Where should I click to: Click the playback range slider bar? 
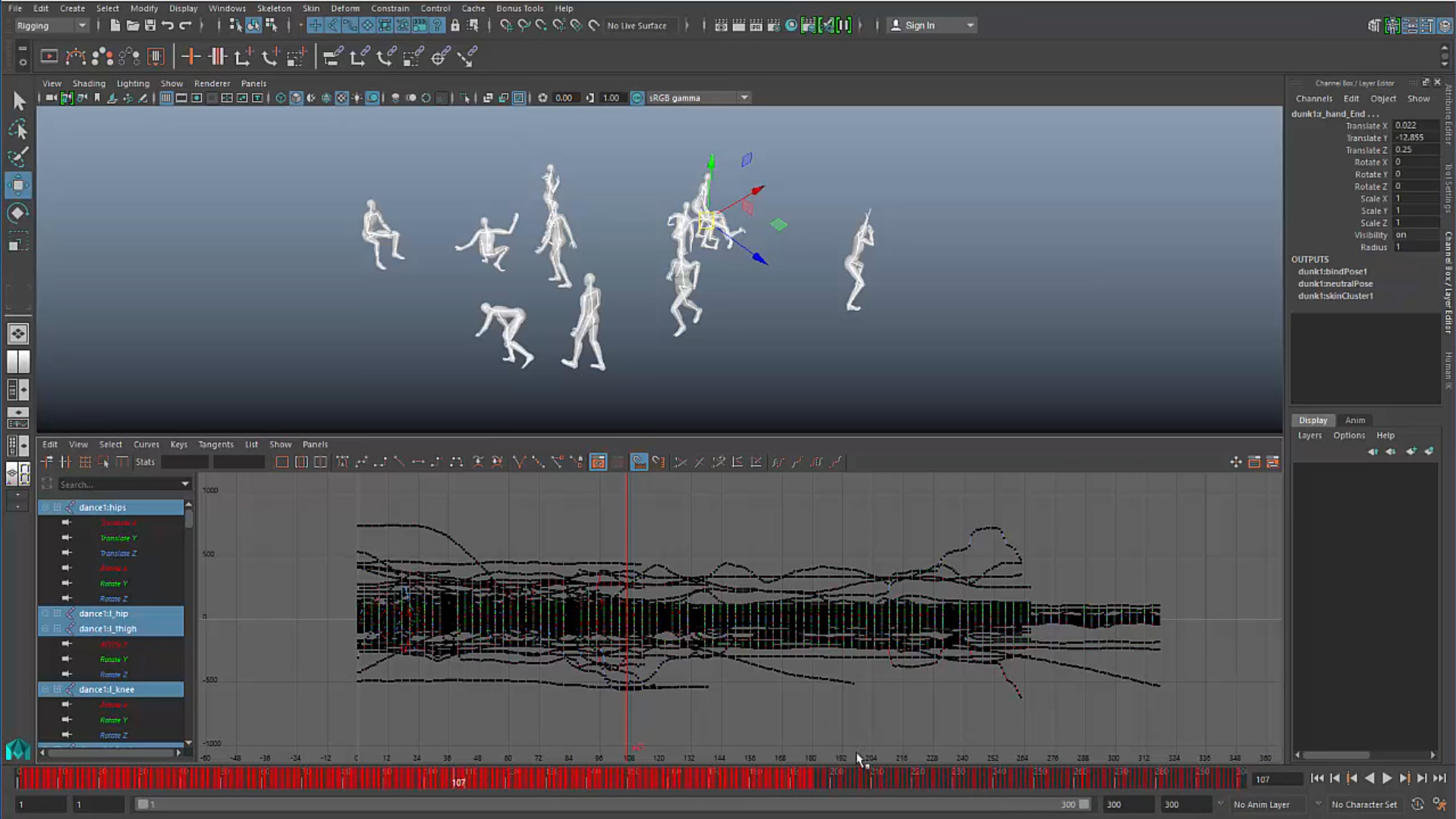(x=613, y=805)
